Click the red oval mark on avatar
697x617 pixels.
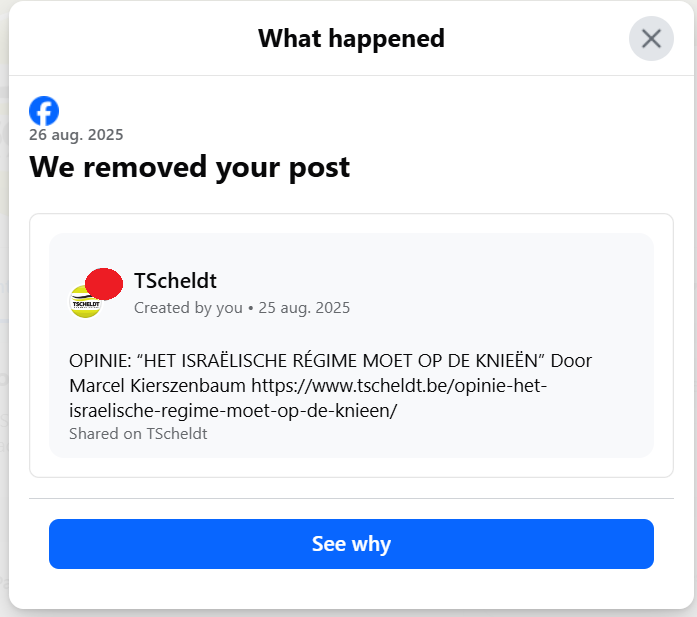pyautogui.click(x=104, y=284)
